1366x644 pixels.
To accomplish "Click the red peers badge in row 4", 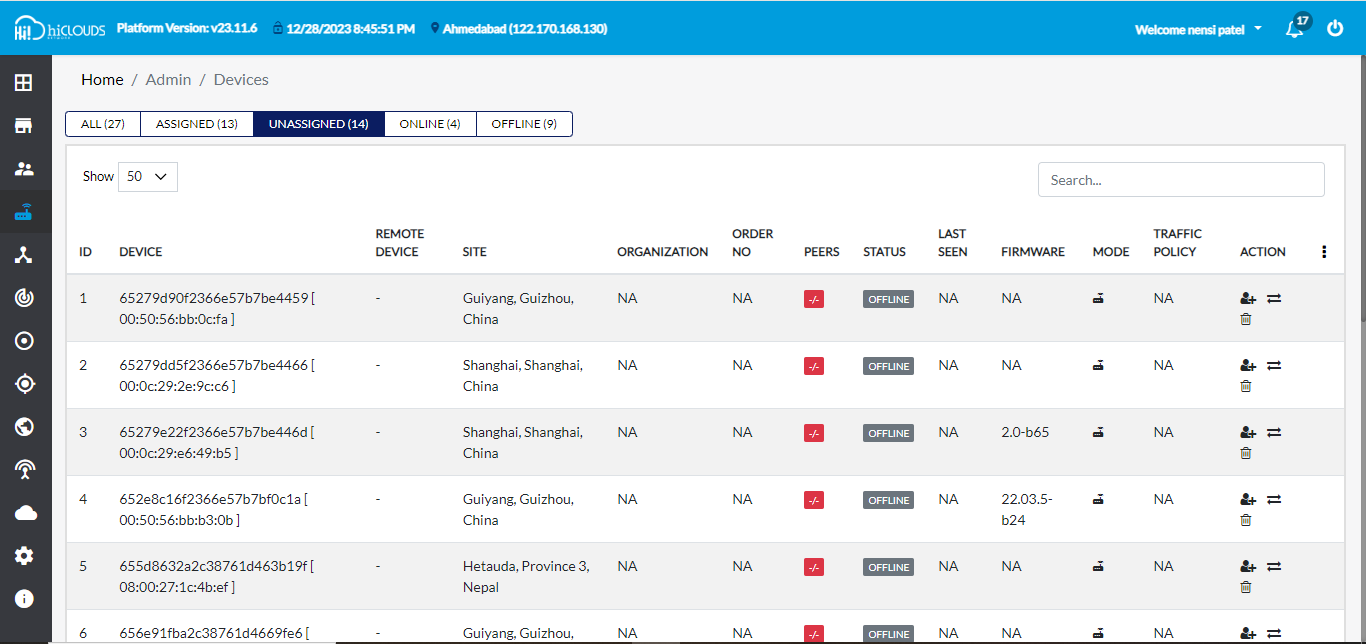I will 814,500.
